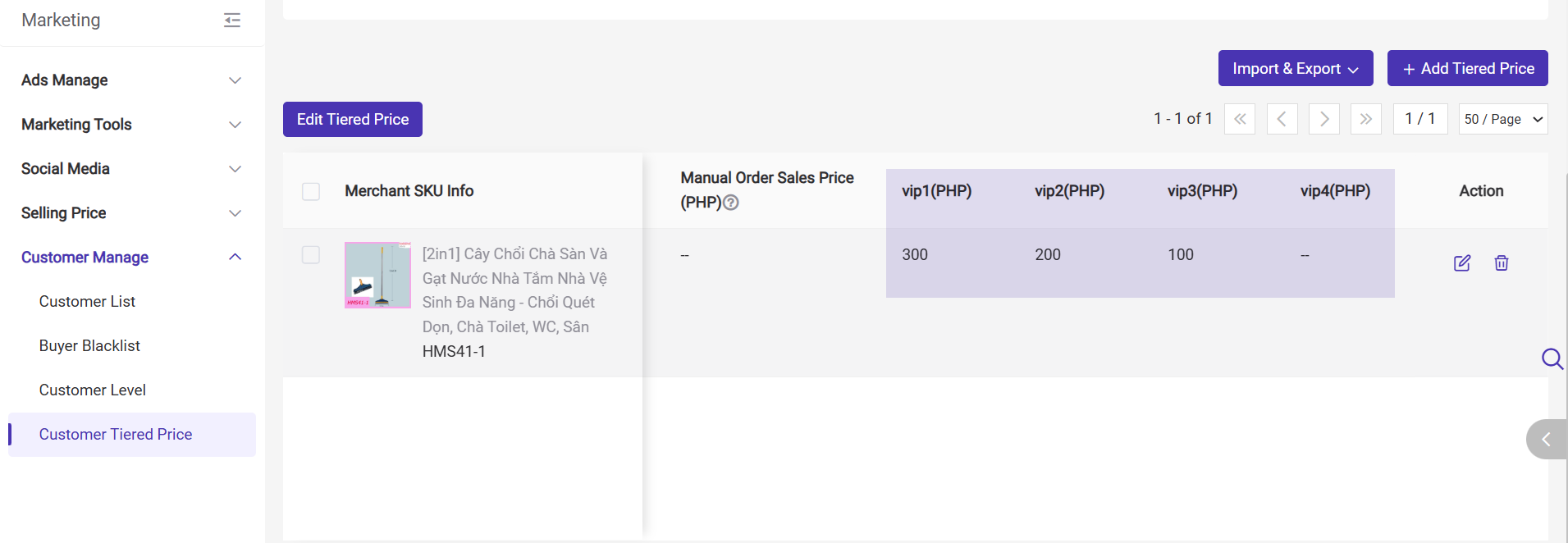The width and height of the screenshot is (1568, 543).
Task: Click the help icon beside Manual Order Sales Price
Action: 731,203
